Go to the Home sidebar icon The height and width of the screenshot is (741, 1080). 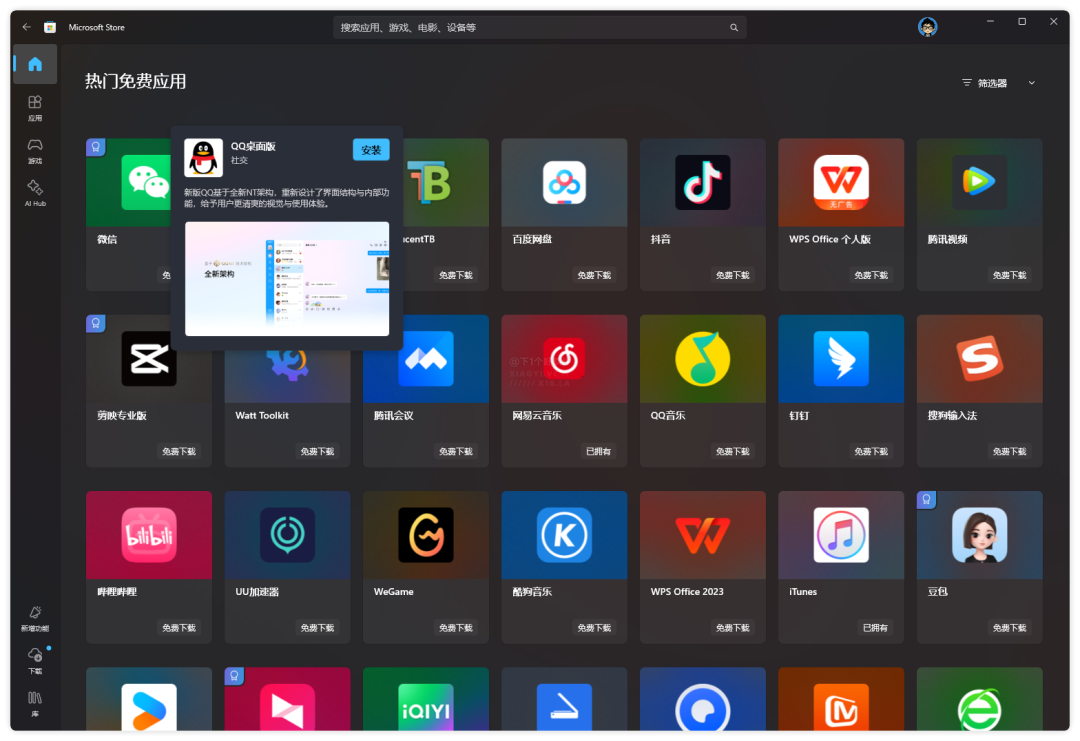click(x=34, y=64)
